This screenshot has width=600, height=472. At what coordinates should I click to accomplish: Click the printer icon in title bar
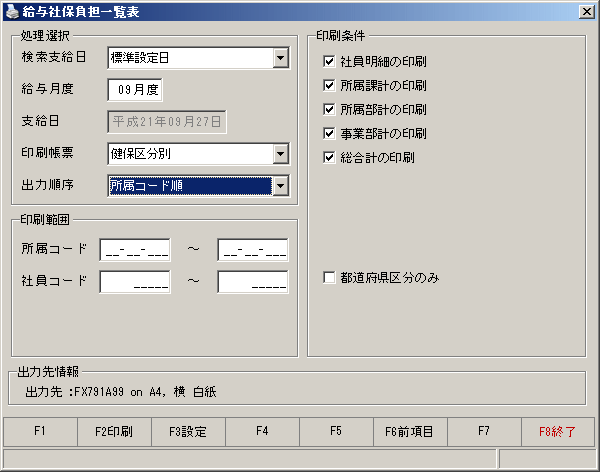pyautogui.click(x=12, y=12)
